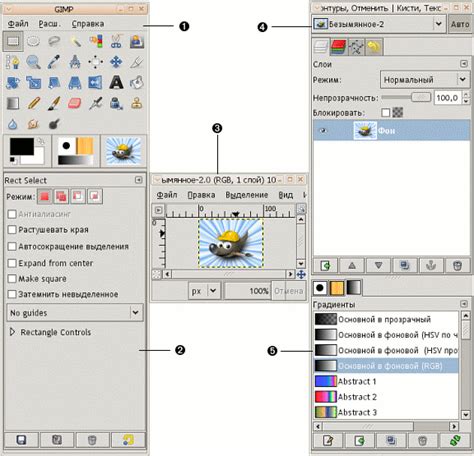This screenshot has width=474, height=456.
Task: Select the Perspective tool
Action: click(x=75, y=82)
